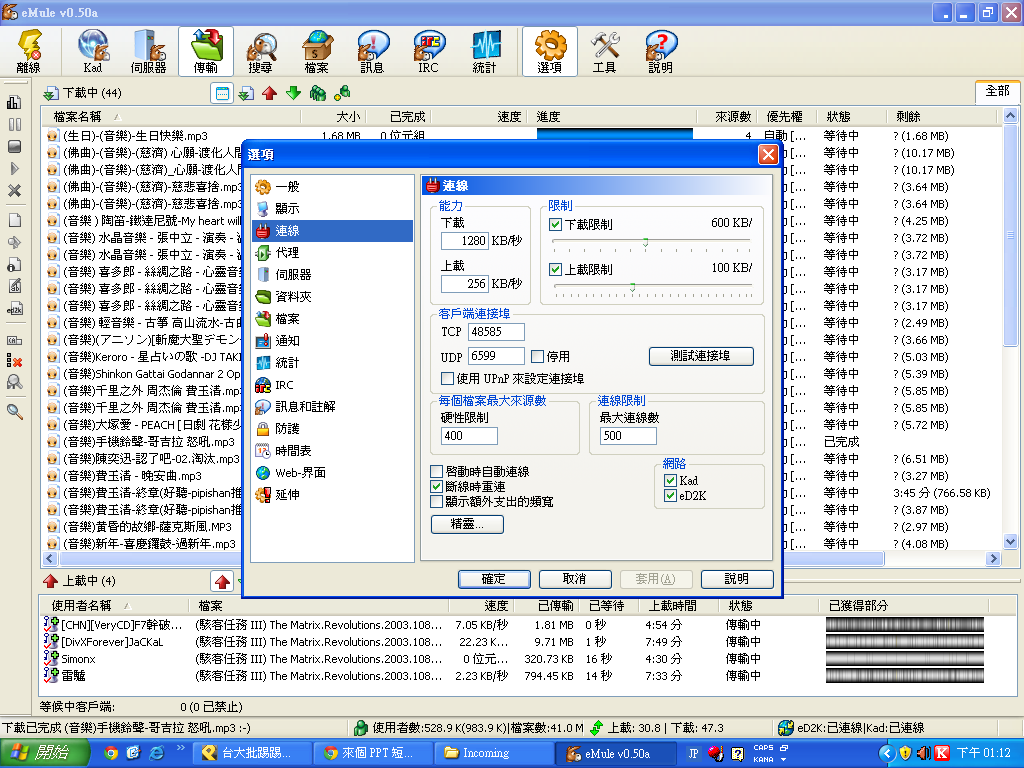This screenshot has height=768, width=1024.
Task: Open the 伺服器 (Servers) toolbar icon
Action: (x=148, y=51)
